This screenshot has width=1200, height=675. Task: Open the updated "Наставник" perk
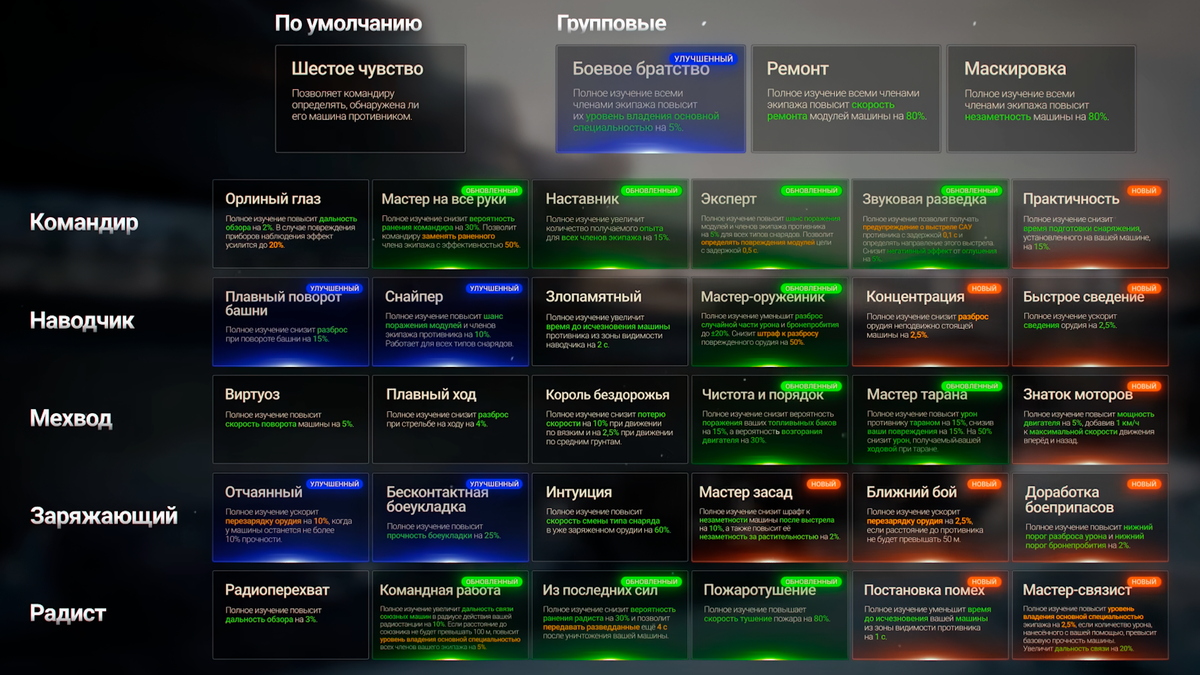[x=610, y=222]
